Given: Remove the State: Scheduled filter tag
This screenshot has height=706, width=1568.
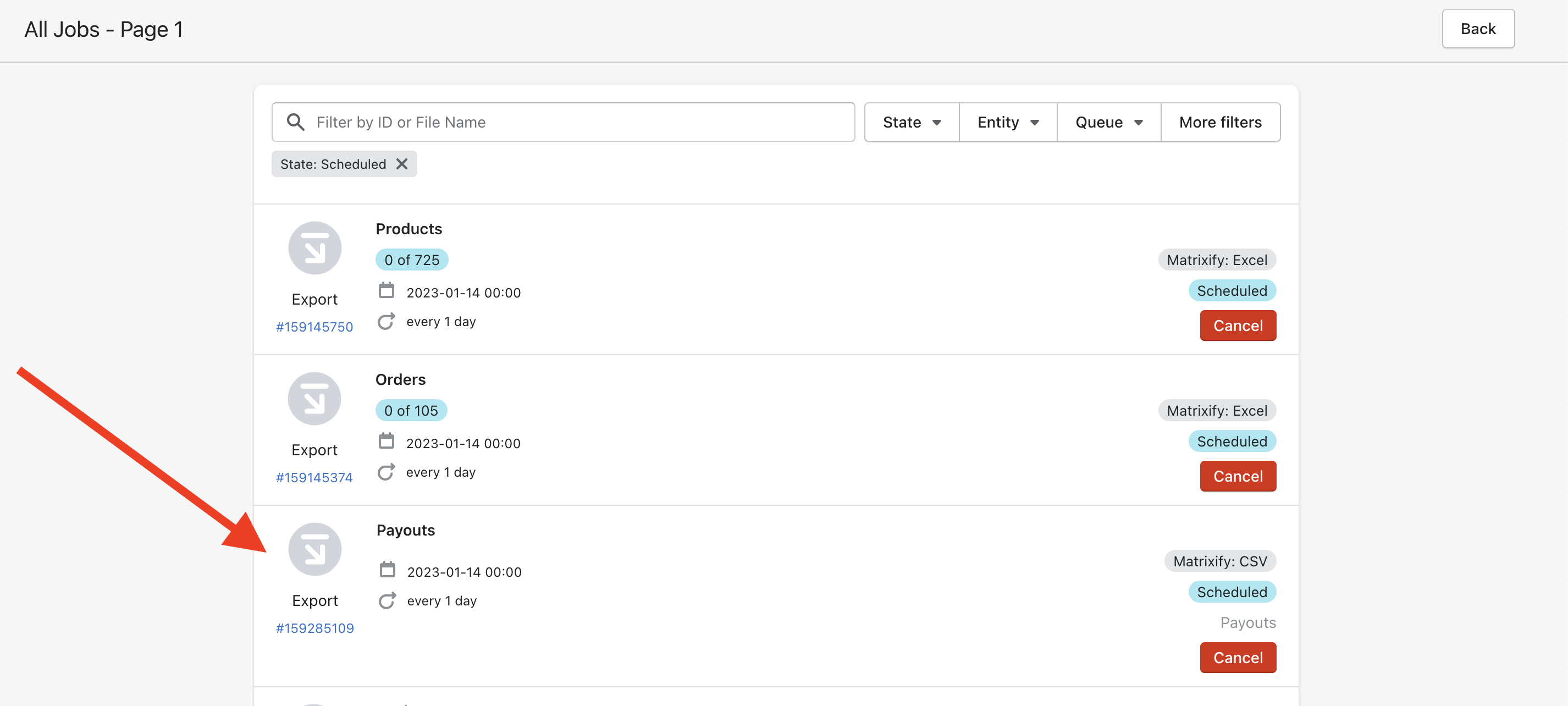Looking at the screenshot, I should point(402,164).
